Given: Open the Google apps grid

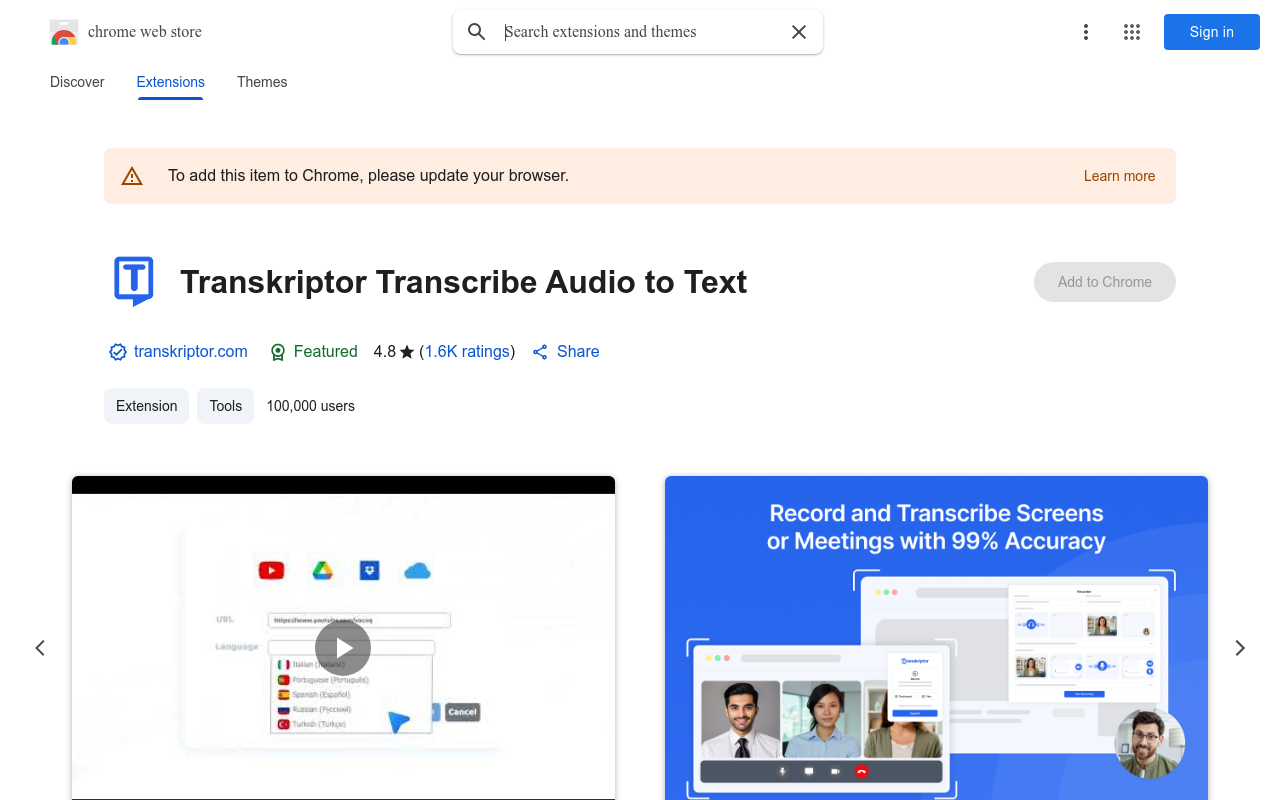Looking at the screenshot, I should pyautogui.click(x=1132, y=32).
